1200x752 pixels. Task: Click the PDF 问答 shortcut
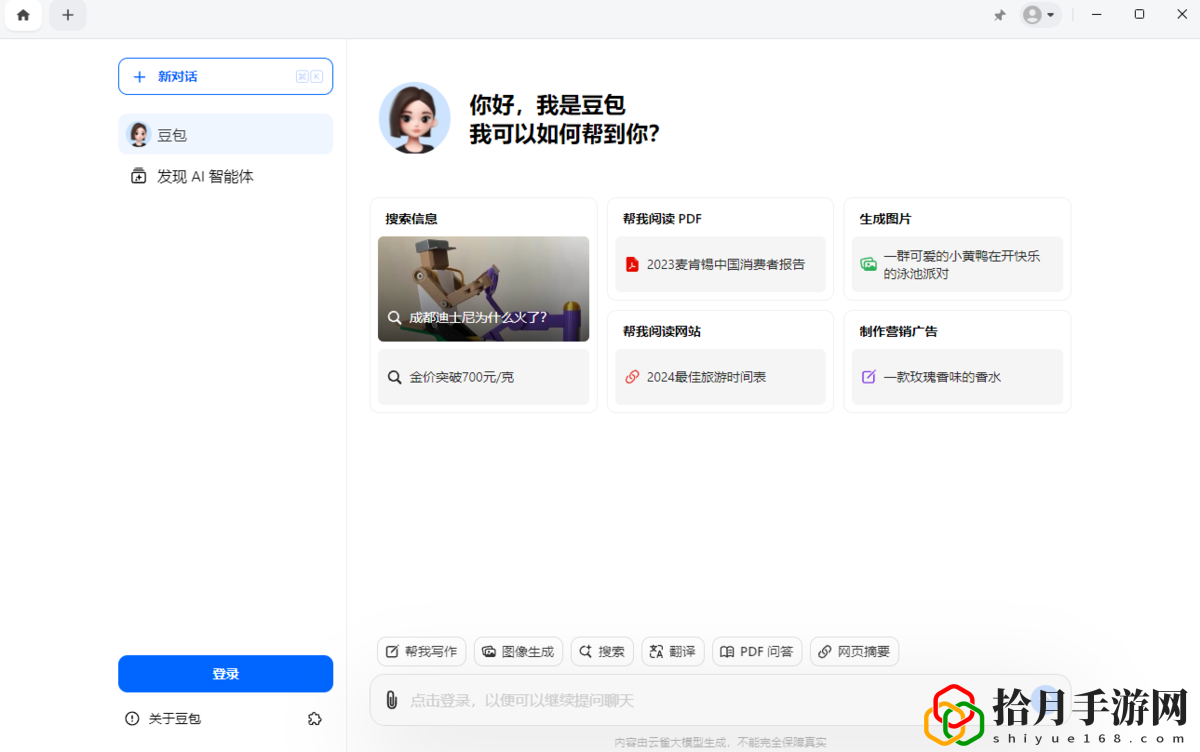pyautogui.click(x=757, y=652)
